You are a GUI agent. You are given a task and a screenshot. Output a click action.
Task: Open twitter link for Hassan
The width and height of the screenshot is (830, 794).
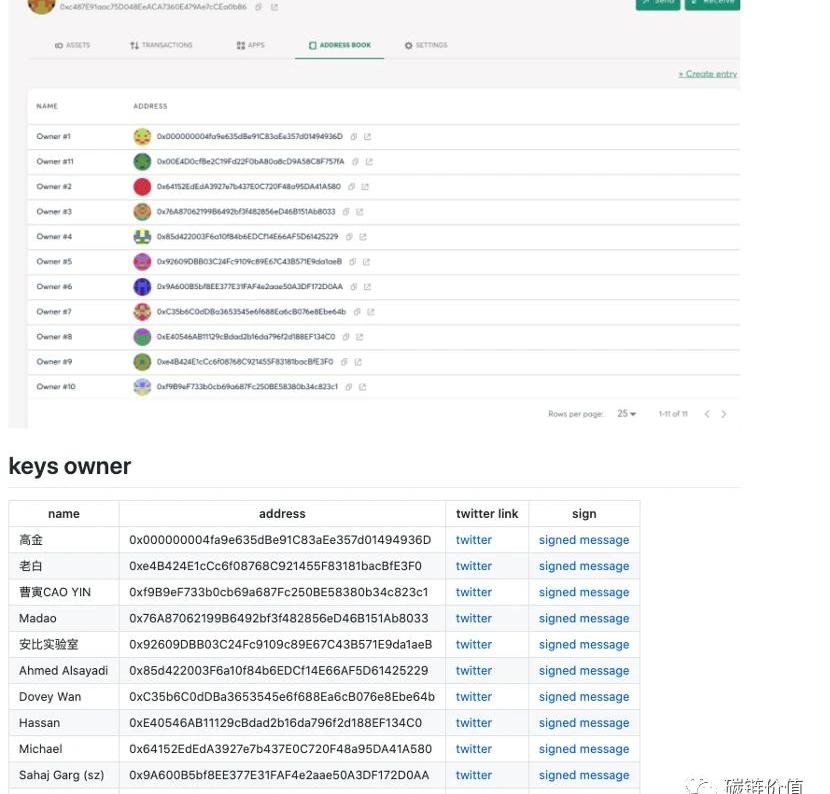(x=474, y=723)
